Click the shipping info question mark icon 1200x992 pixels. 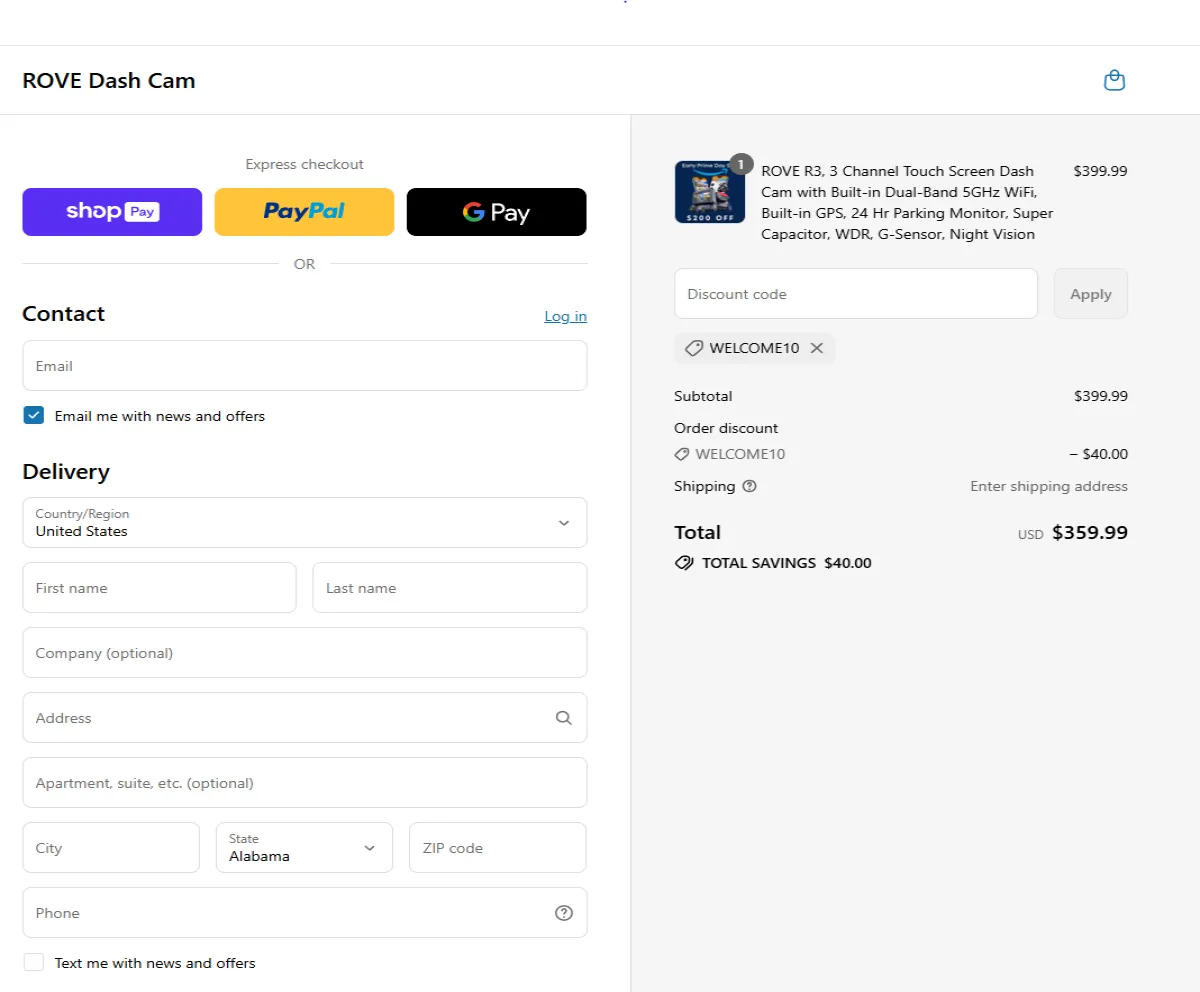click(750, 487)
